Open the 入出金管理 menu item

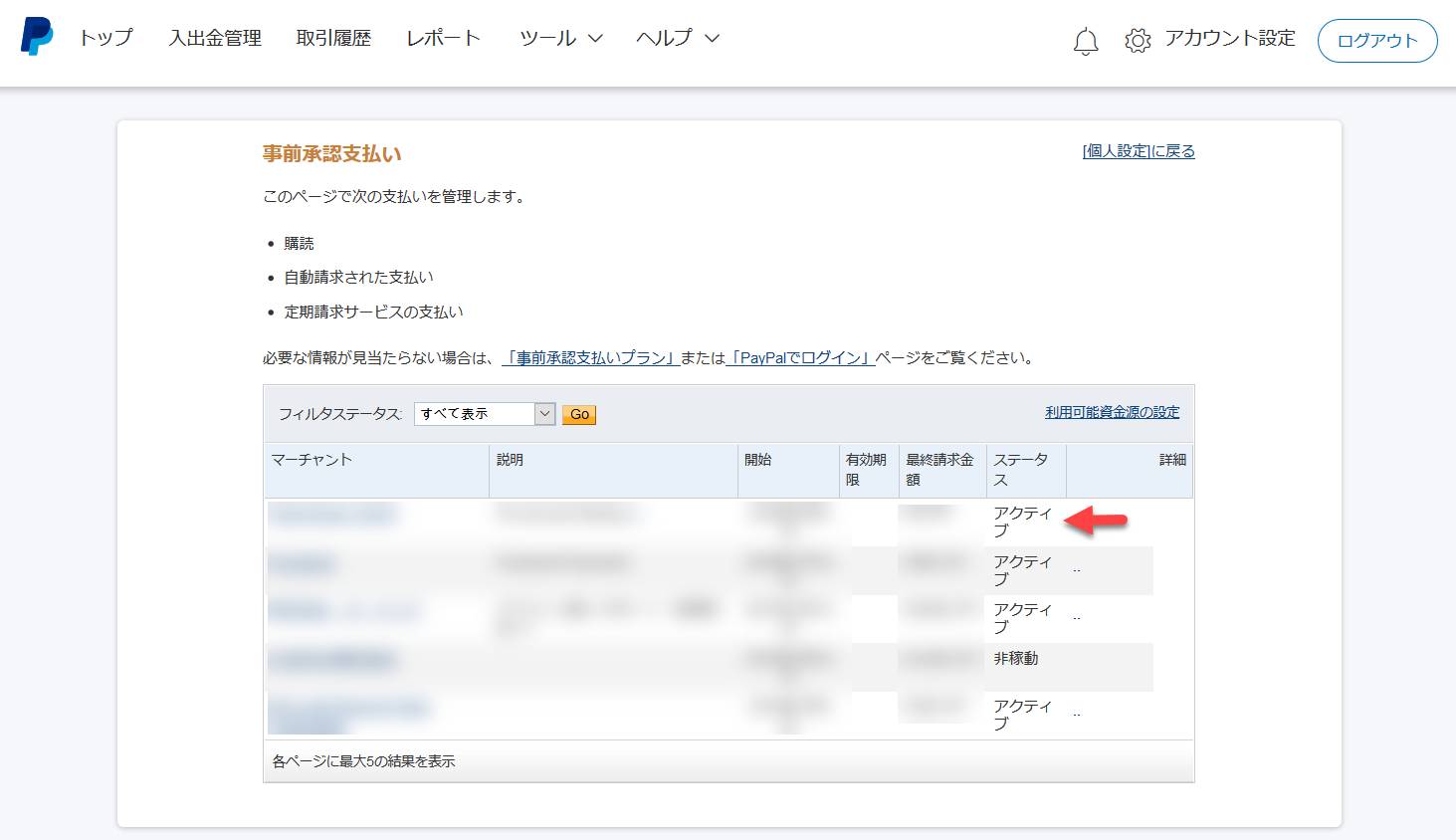pos(215,39)
